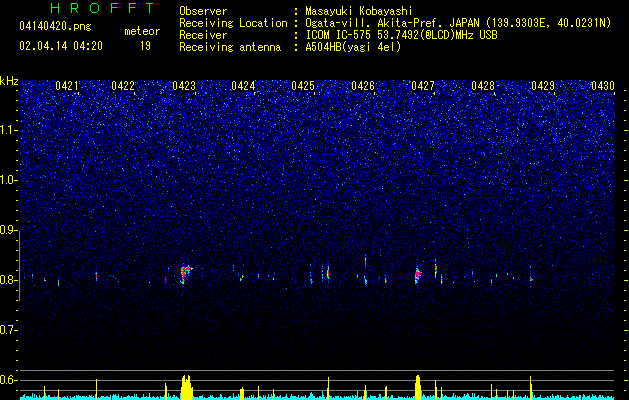
Task: Click the 'Receiving Location' label
Action: click(233, 23)
